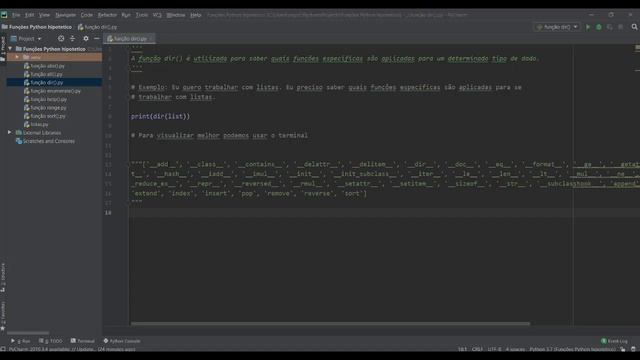Image resolution: width=640 pixels, height=360 pixels.
Task: Click Run with Coverage icon
Action: pyautogui.click(x=610, y=27)
